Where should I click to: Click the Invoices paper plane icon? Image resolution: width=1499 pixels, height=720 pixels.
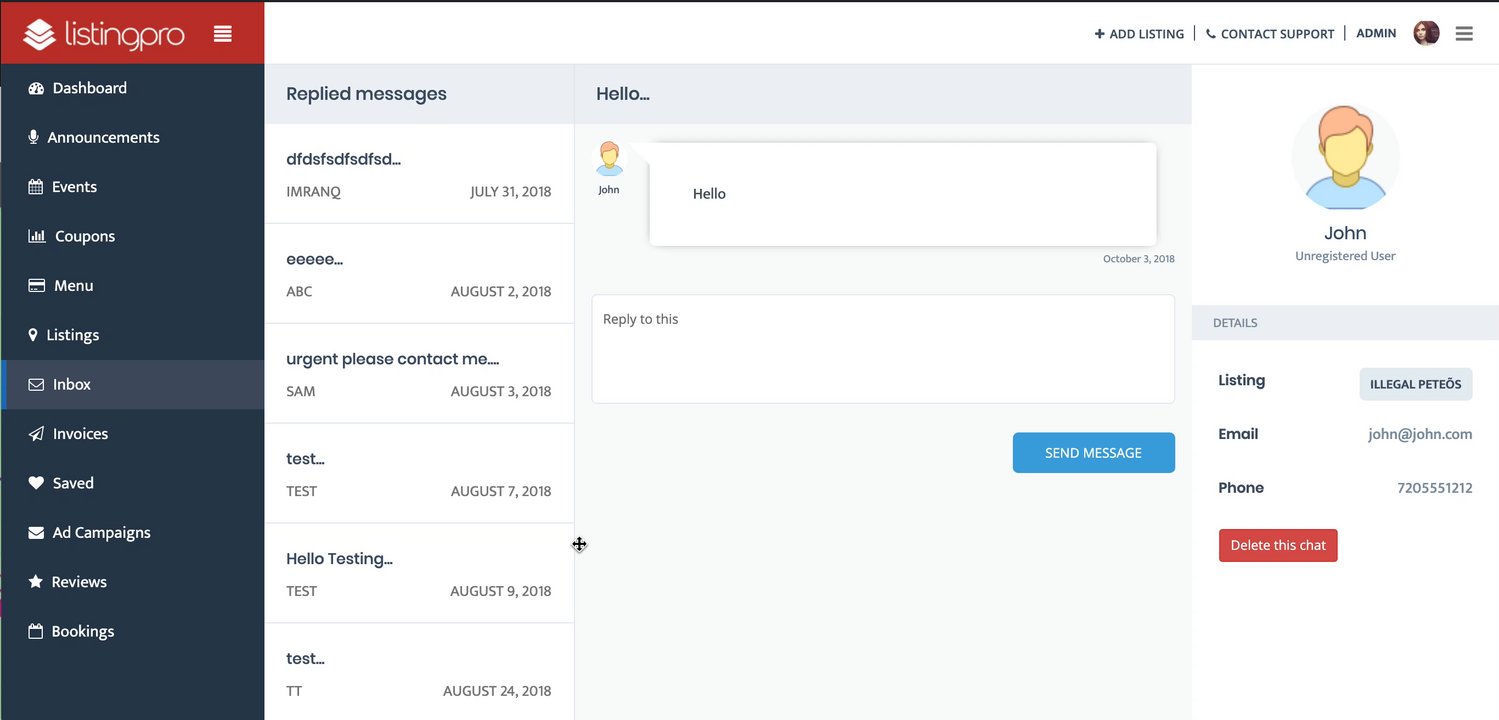[x=36, y=434]
